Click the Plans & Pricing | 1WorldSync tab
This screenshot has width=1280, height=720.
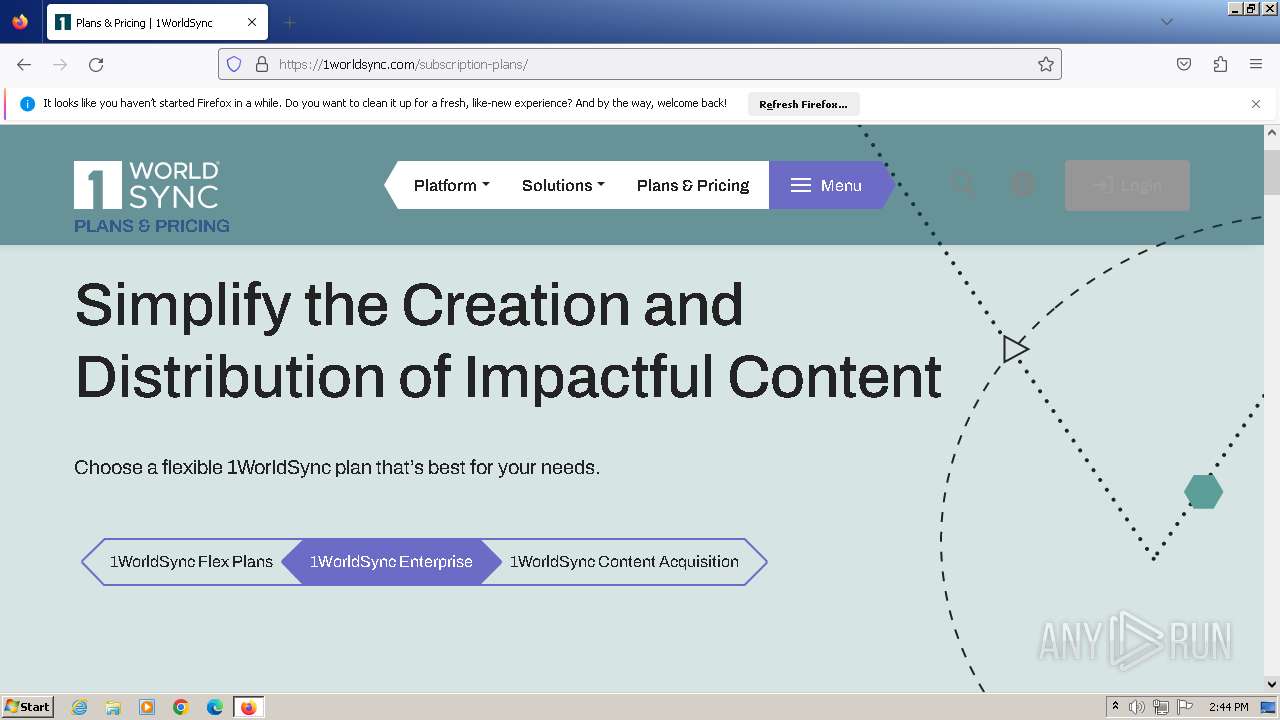[155, 22]
